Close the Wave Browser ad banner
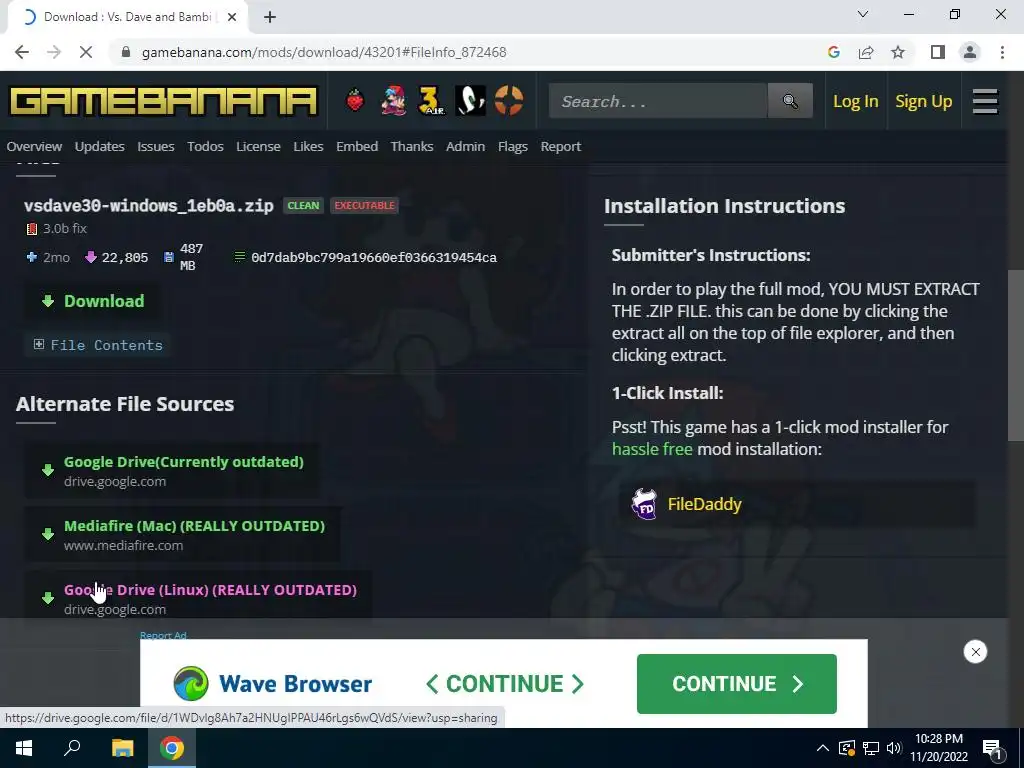The height and width of the screenshot is (768, 1024). (975, 652)
